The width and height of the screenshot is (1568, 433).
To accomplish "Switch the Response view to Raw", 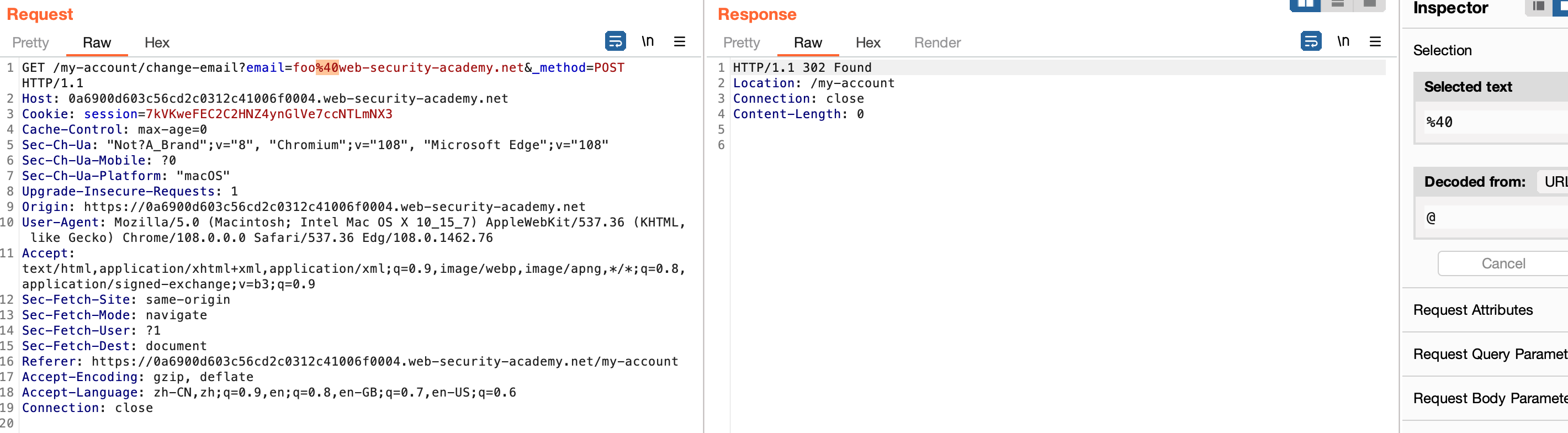I will [x=808, y=43].
